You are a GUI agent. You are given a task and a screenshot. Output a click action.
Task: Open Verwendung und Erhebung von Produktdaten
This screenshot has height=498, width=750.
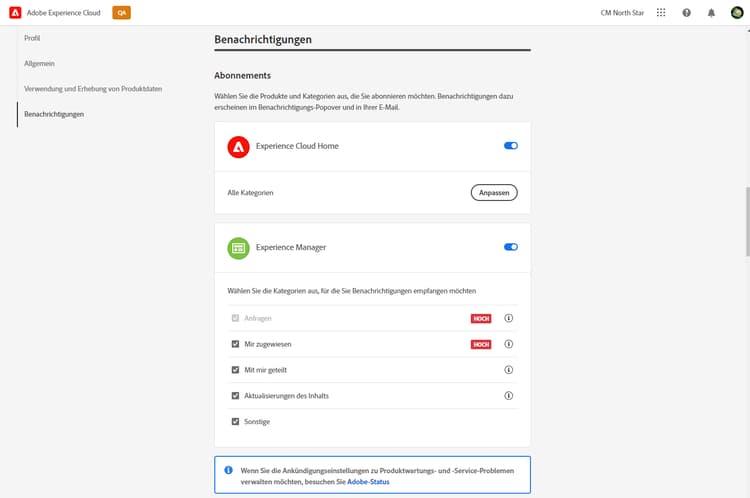coord(93,89)
